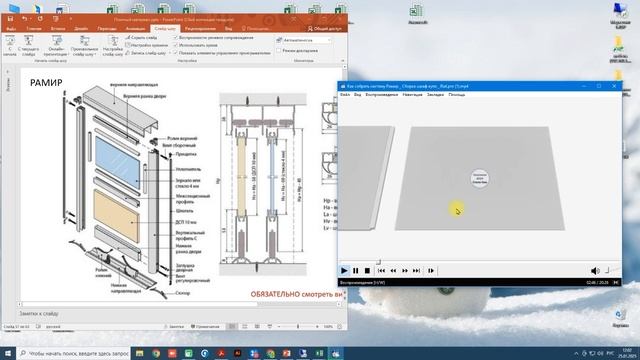Skip to previous track in player
The height and width of the screenshot is (360, 640).
click(x=382, y=271)
